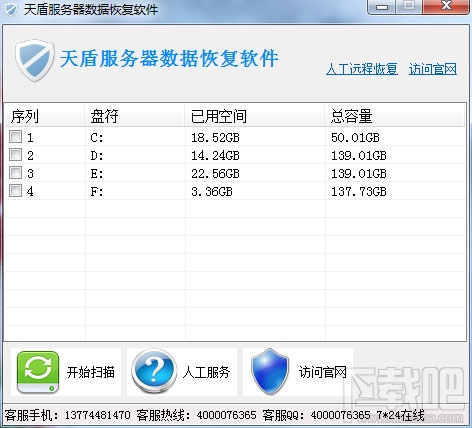The width and height of the screenshot is (472, 428).
Task: Click the blue shield 访问官网 icon
Action: tap(270, 371)
